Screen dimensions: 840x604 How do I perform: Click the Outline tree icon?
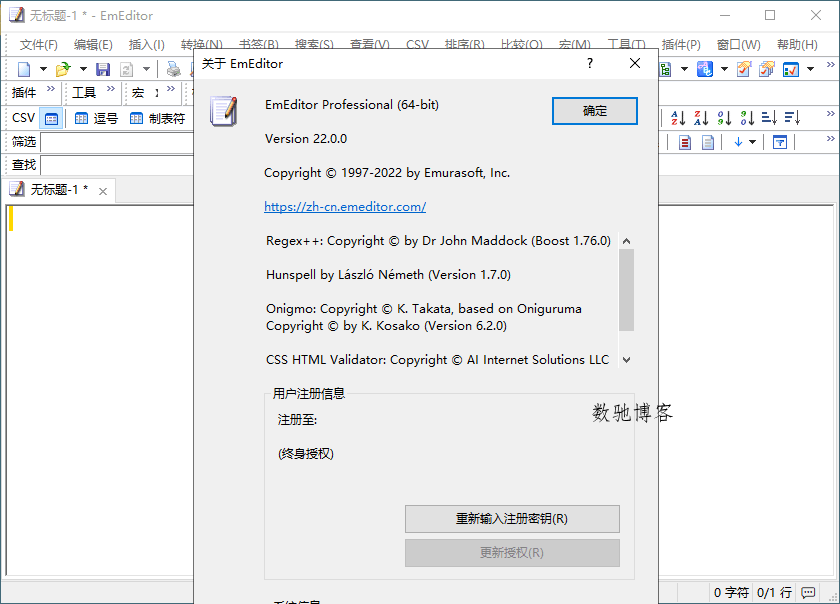click(x=665, y=69)
